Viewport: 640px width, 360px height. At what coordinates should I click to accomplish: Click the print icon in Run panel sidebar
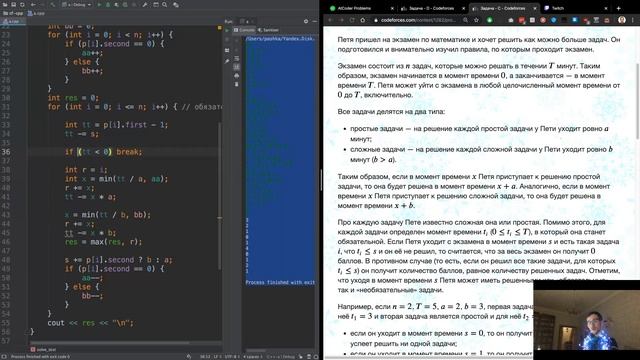(x=236, y=76)
